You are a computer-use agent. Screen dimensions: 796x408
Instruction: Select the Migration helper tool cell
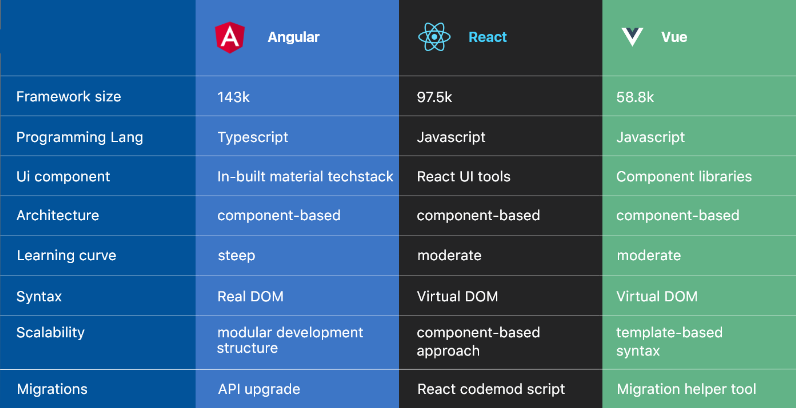point(686,389)
